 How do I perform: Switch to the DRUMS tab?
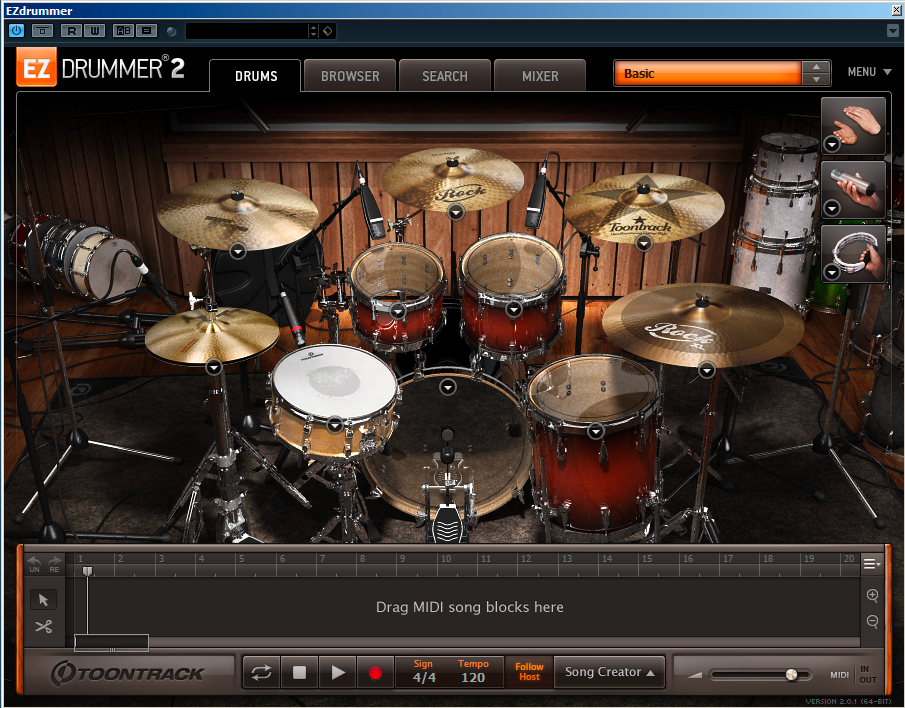[256, 76]
